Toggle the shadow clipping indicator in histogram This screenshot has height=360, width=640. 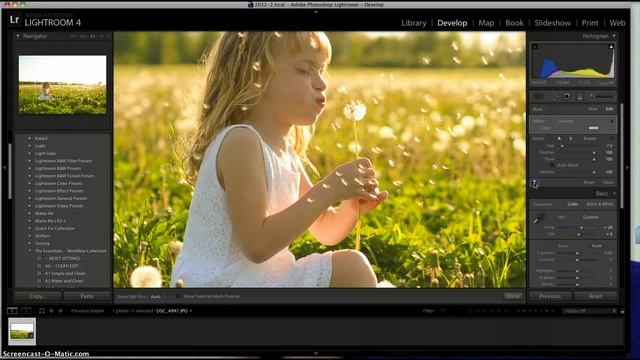pyautogui.click(x=535, y=47)
